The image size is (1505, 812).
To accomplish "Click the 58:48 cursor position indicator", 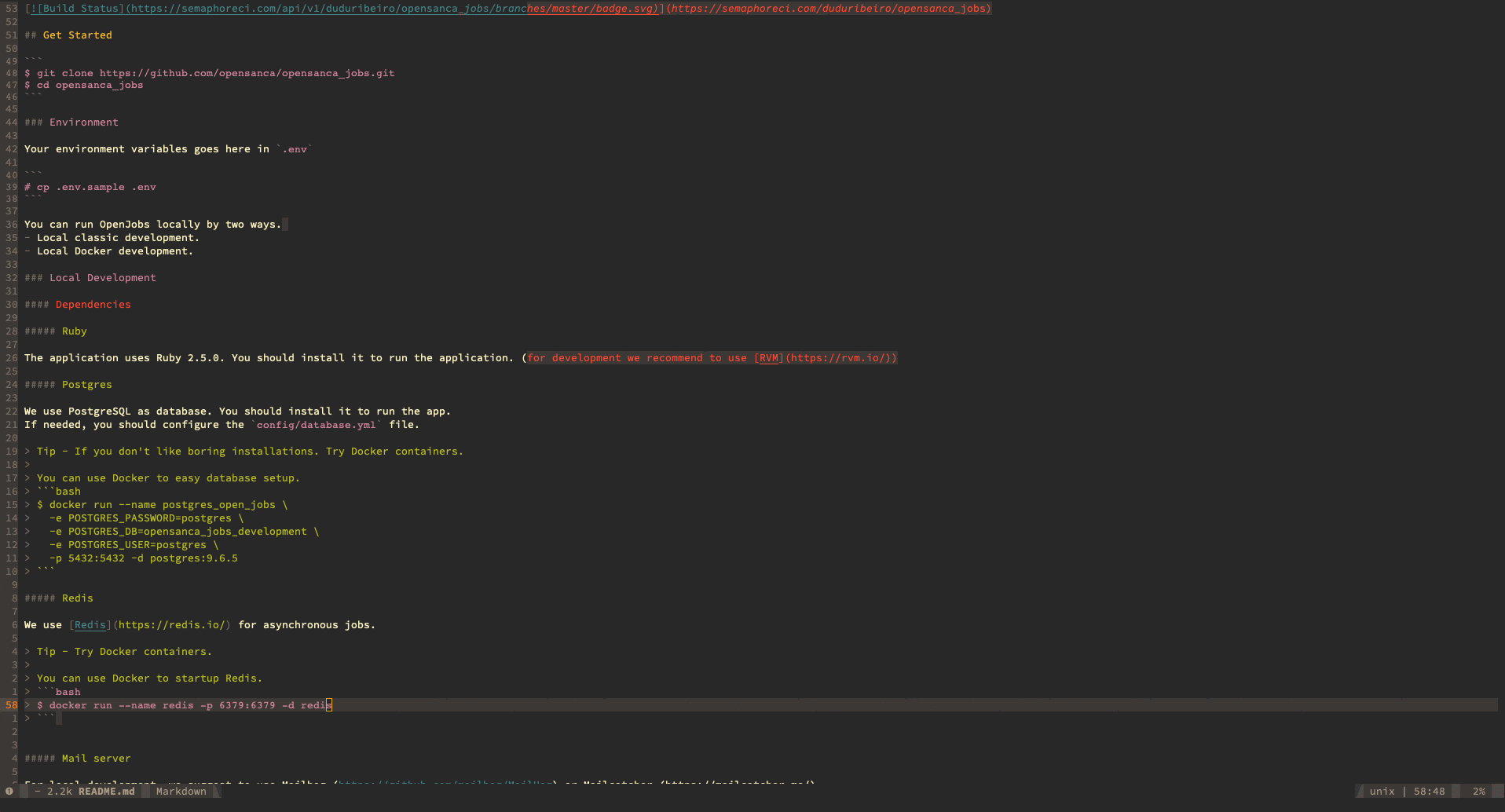I will [1429, 792].
